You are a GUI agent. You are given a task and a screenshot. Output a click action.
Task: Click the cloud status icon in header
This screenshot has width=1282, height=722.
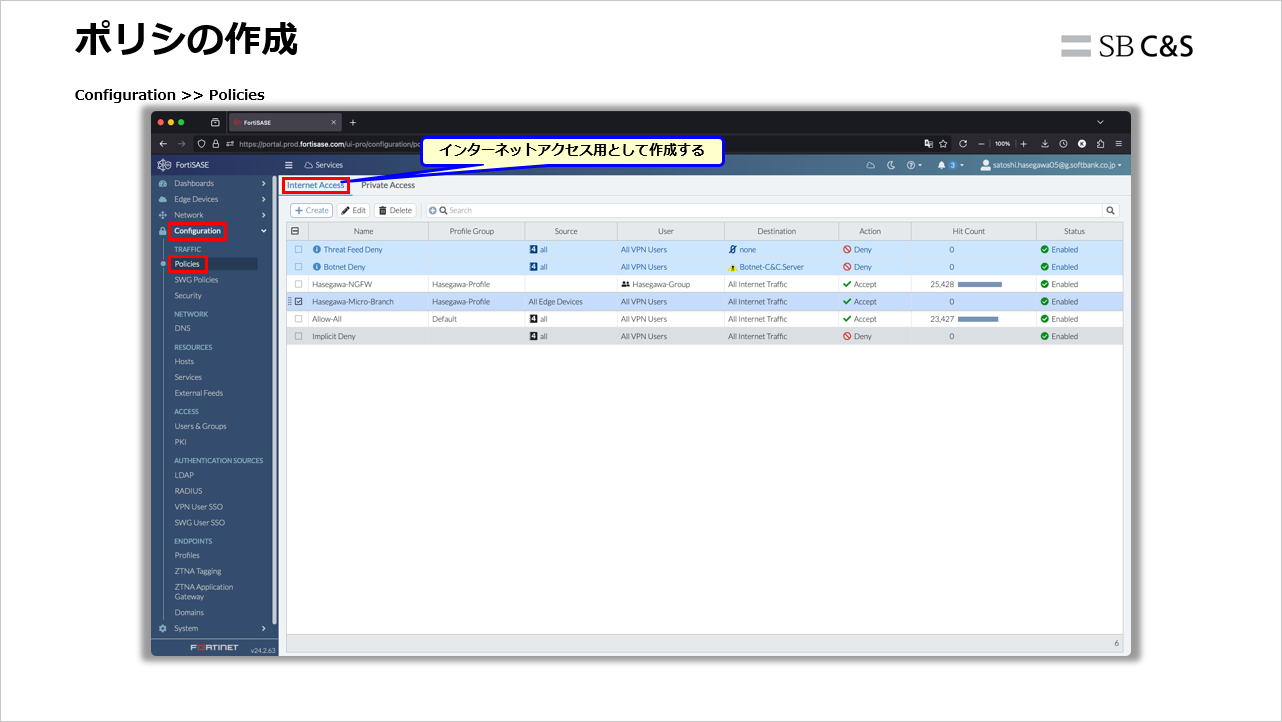coord(870,165)
